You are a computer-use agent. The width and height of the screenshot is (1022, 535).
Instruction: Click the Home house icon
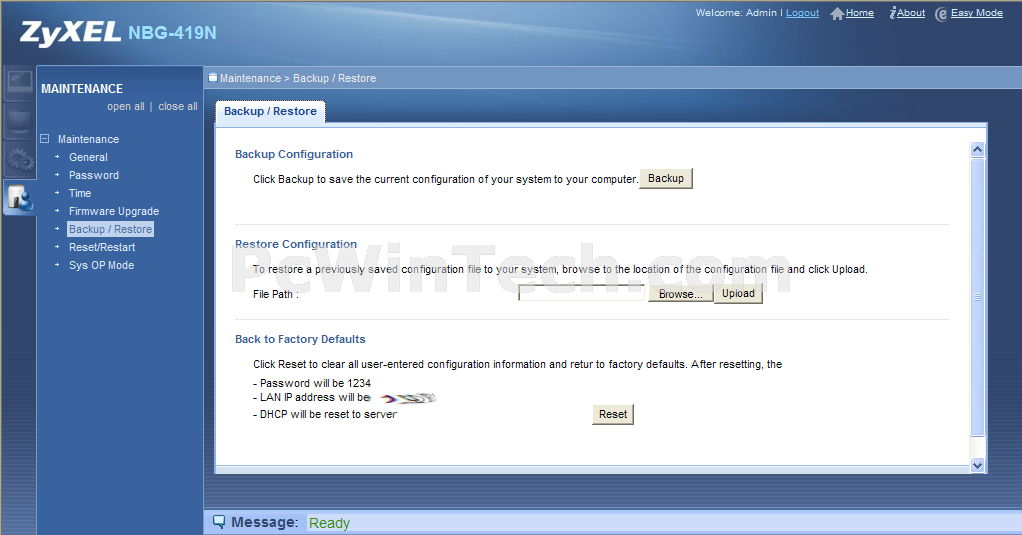pos(837,14)
